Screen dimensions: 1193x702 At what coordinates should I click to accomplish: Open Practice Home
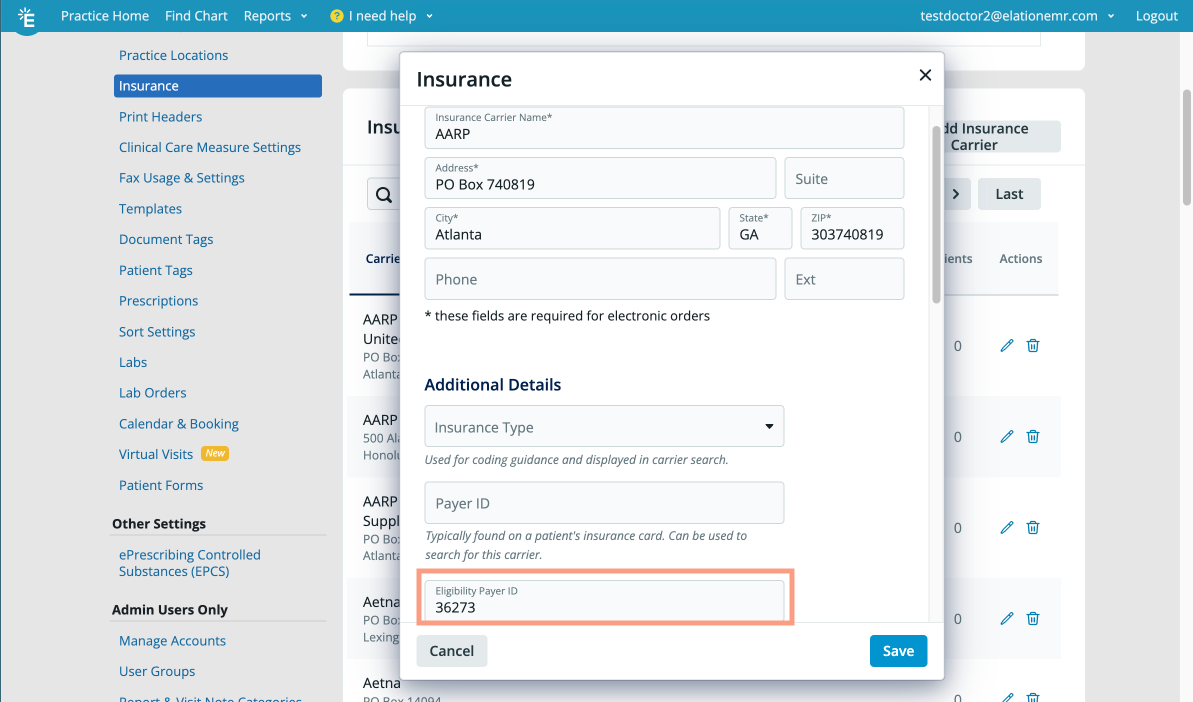[105, 15]
